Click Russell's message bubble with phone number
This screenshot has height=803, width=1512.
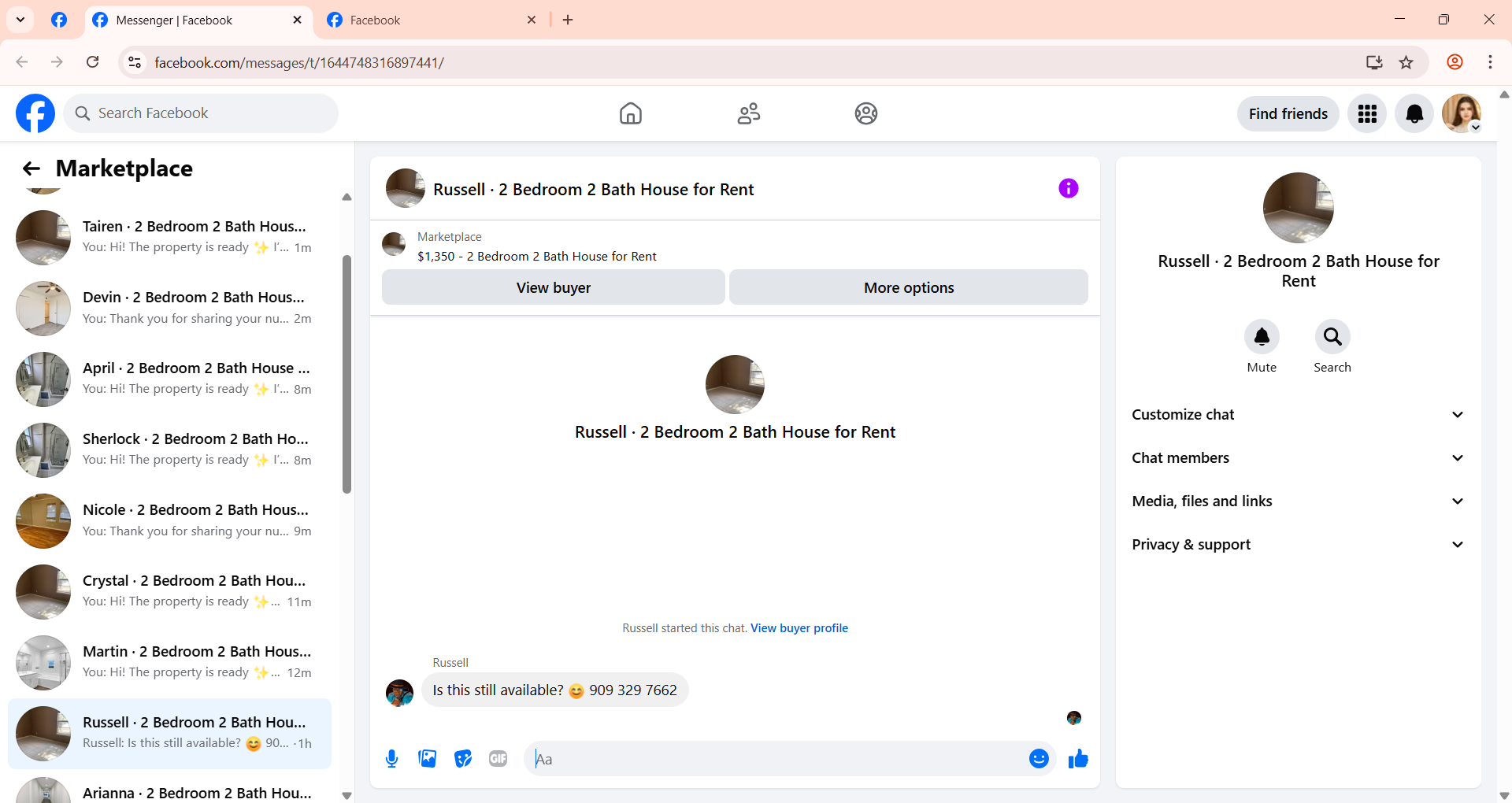point(554,690)
